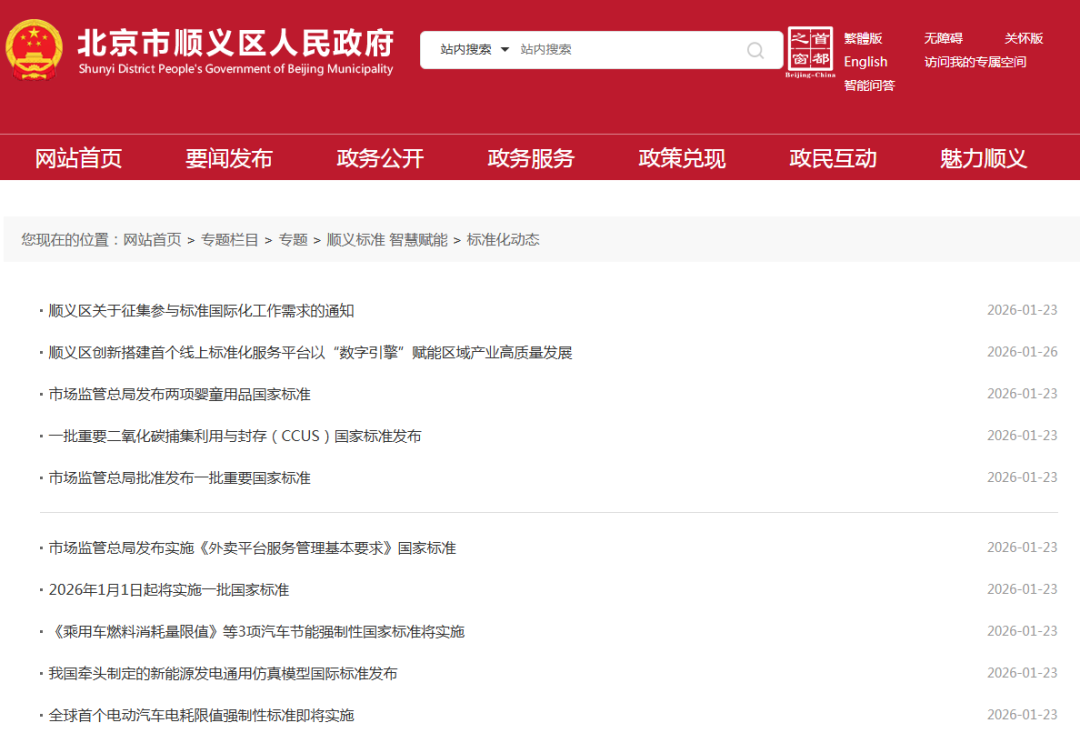Click the magnifier search icon

point(756,50)
